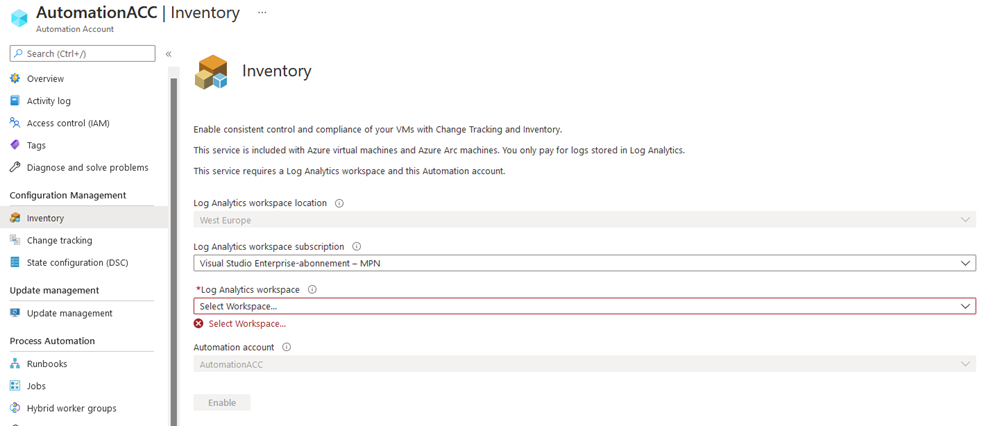
Task: Open the West Europe location dropdown
Action: [x=585, y=220]
